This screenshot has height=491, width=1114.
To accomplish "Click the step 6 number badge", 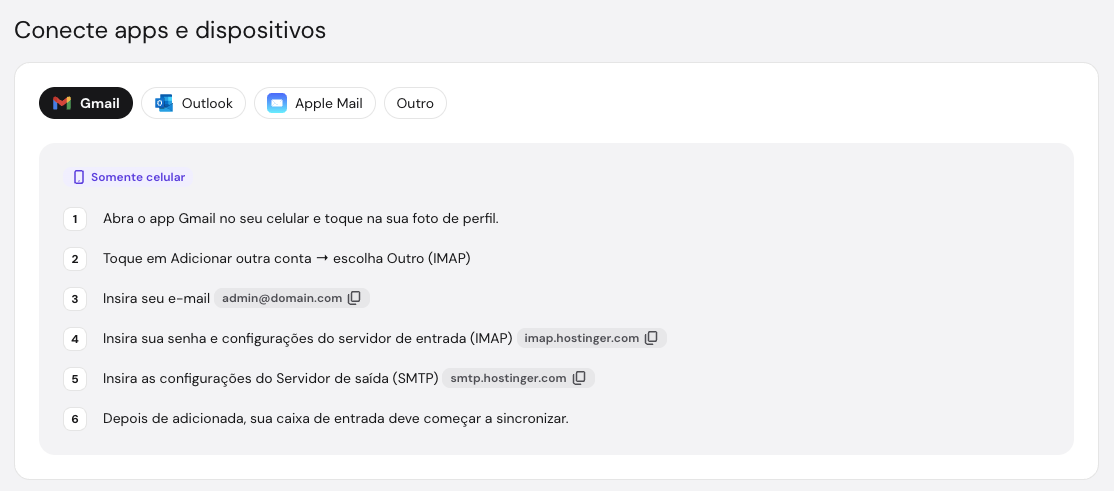I will [x=75, y=419].
